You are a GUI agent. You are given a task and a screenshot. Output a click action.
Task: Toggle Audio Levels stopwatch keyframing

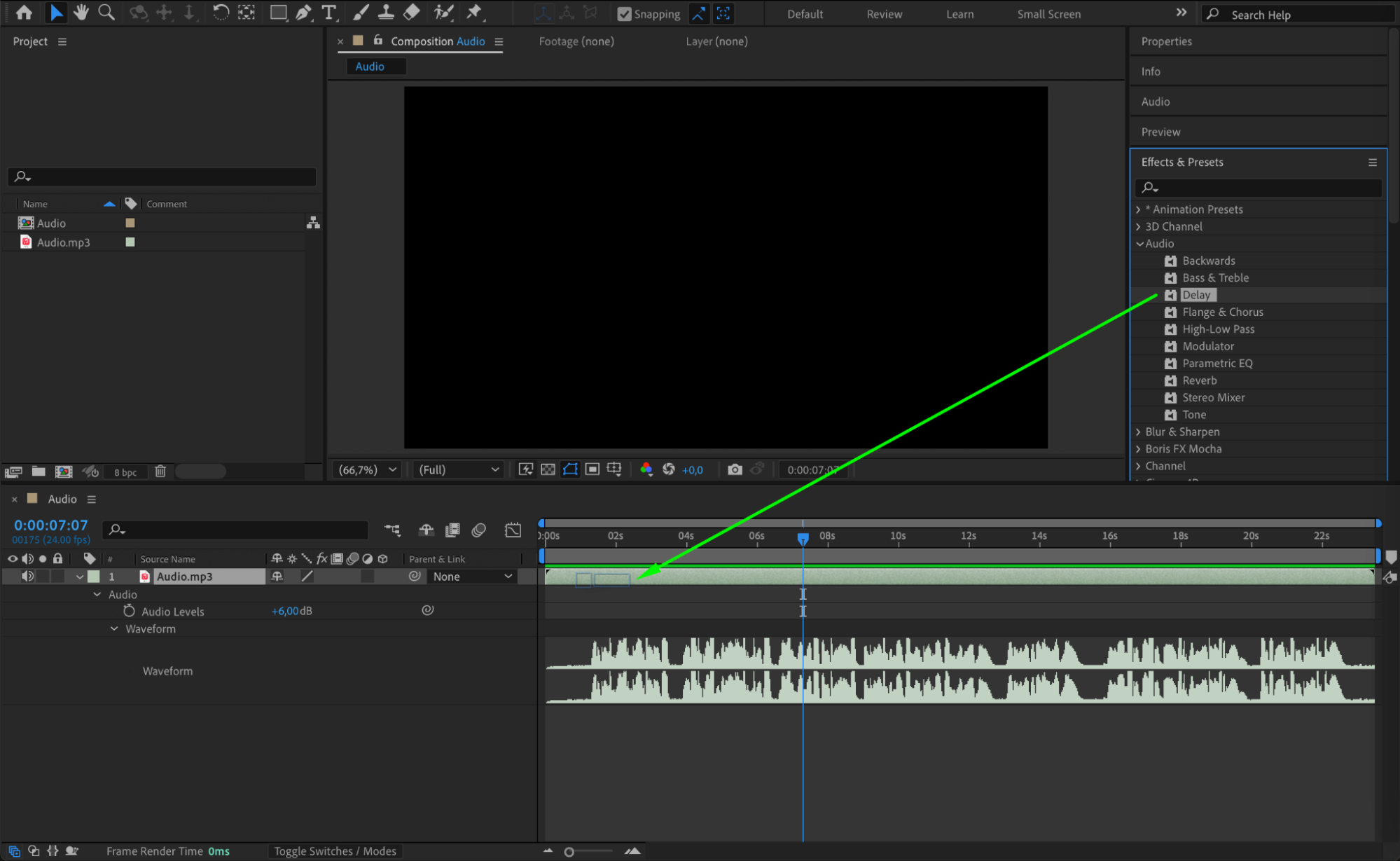tap(129, 611)
